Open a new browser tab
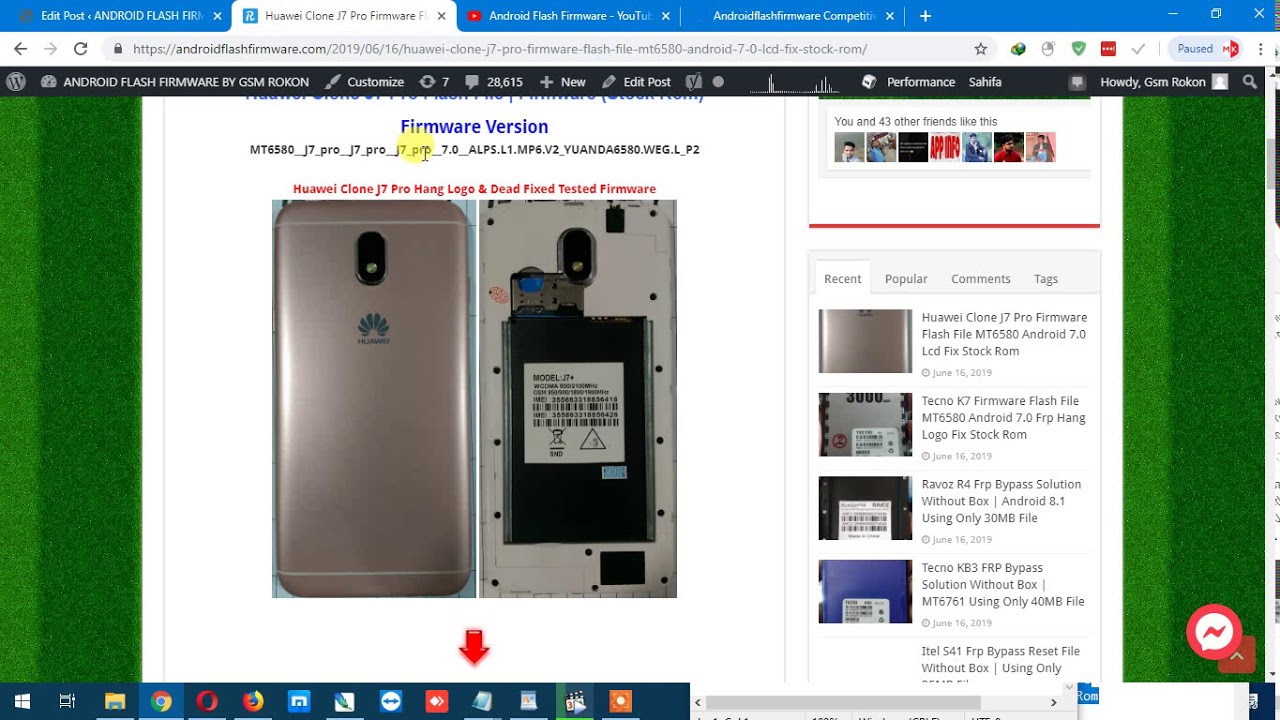Image resolution: width=1280 pixels, height=720 pixels. [x=925, y=16]
